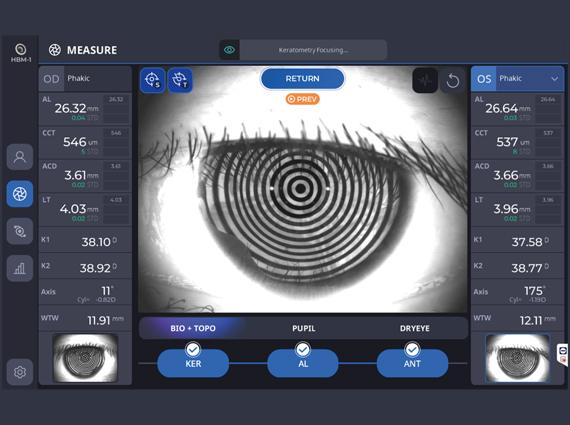570x425 pixels.
Task: Select OD Axis value 11
Action: tap(107, 291)
